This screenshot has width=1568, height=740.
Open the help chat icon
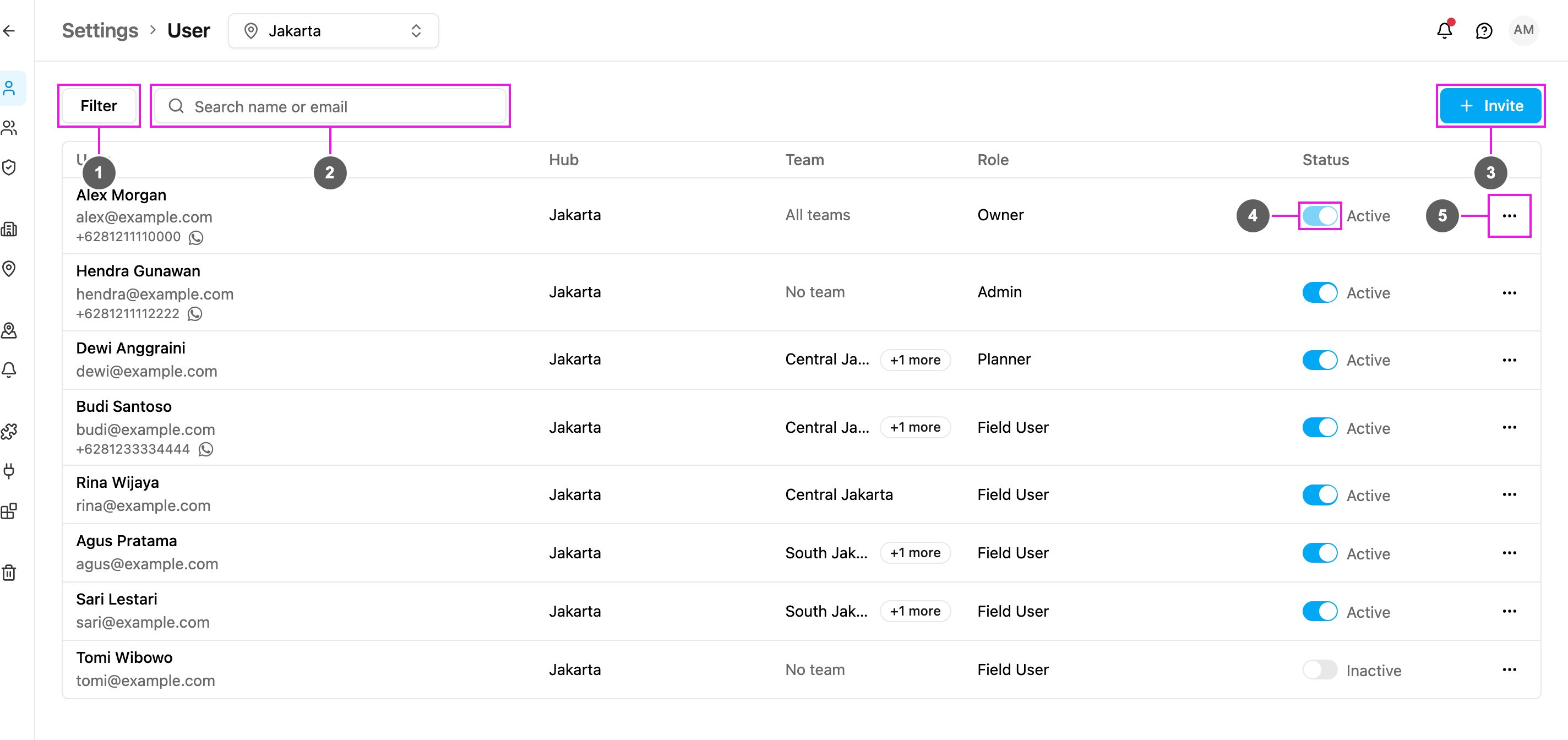(x=1484, y=30)
